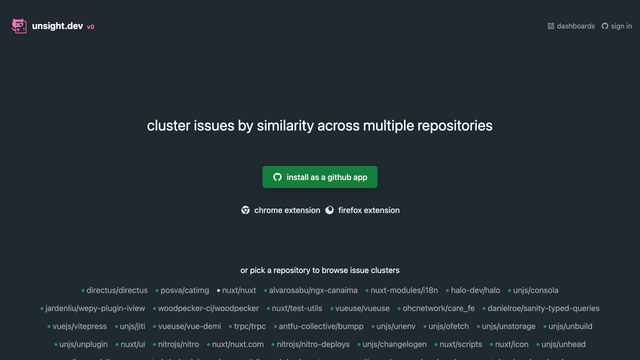
Task: Click the v0 version badge
Action: tap(91, 27)
